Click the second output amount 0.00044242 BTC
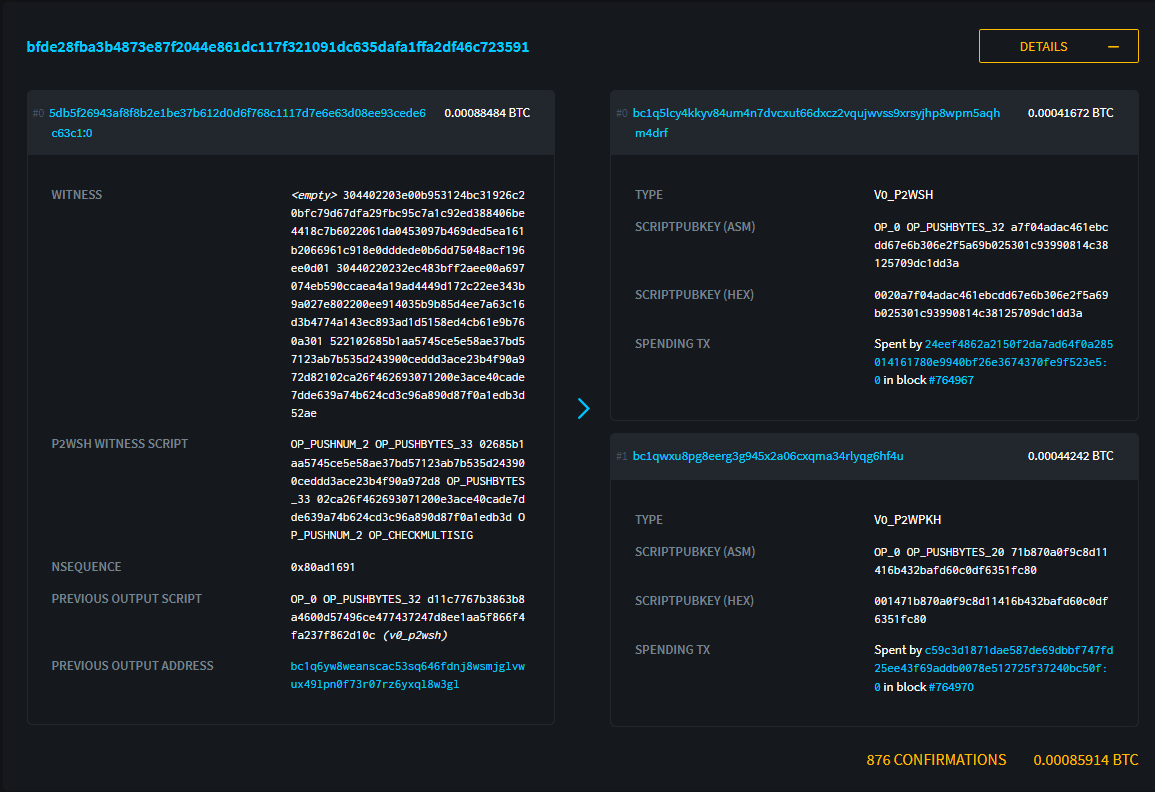Screen dimensions: 1155x792 click(x=1070, y=456)
